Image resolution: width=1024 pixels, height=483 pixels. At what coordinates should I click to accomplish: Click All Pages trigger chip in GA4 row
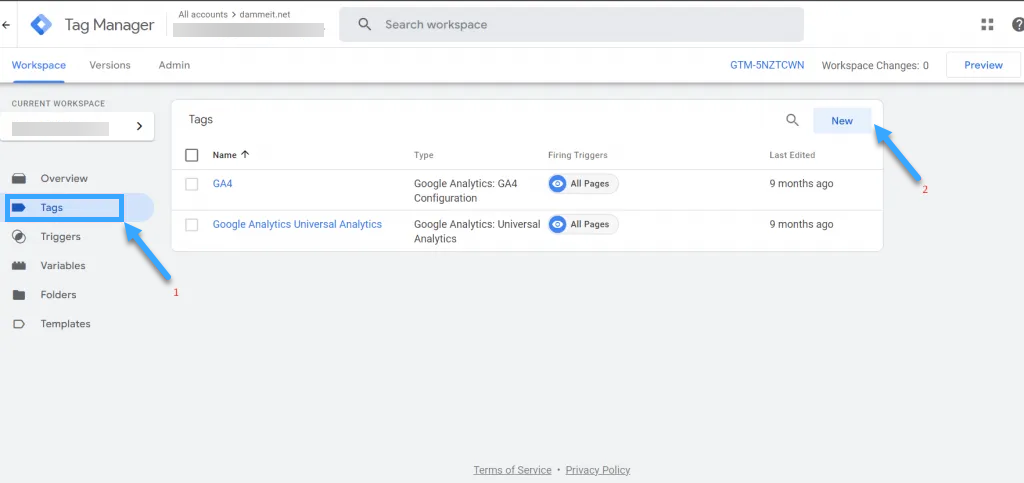[x=583, y=184]
